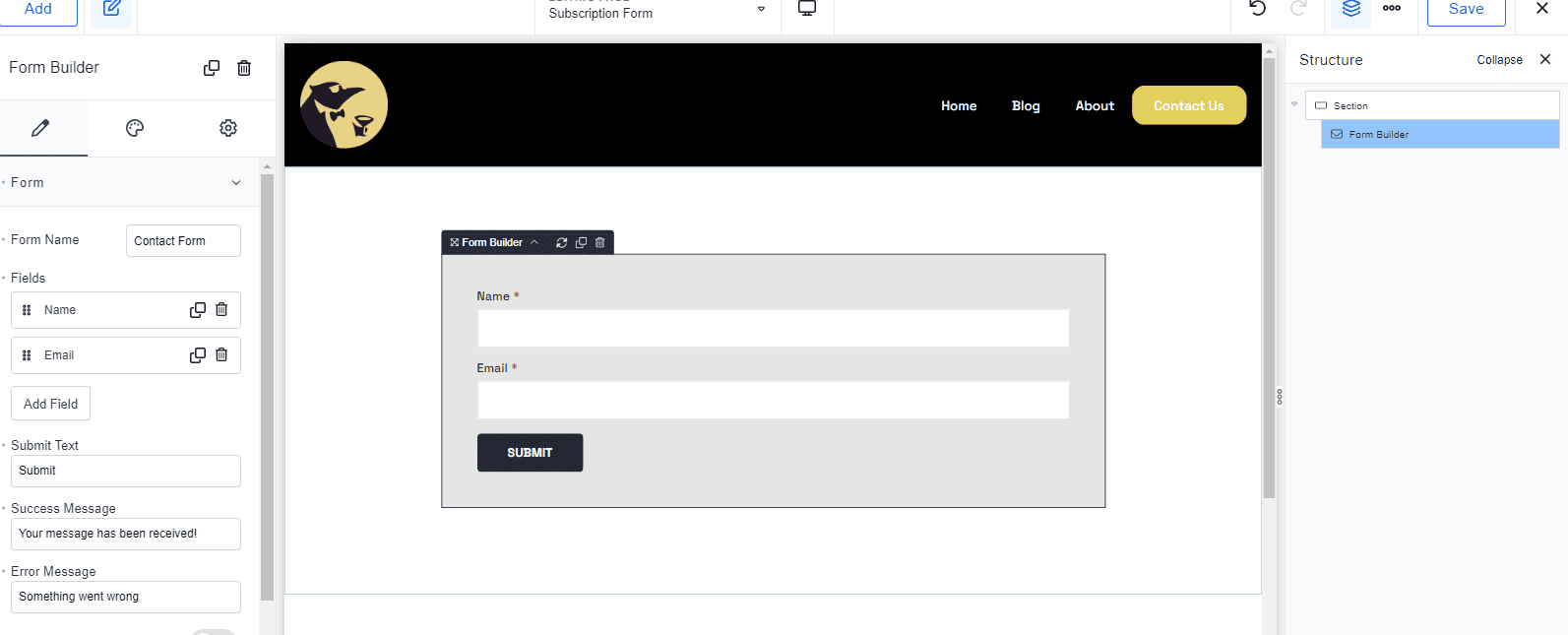Go to the About menu link

1095,106
